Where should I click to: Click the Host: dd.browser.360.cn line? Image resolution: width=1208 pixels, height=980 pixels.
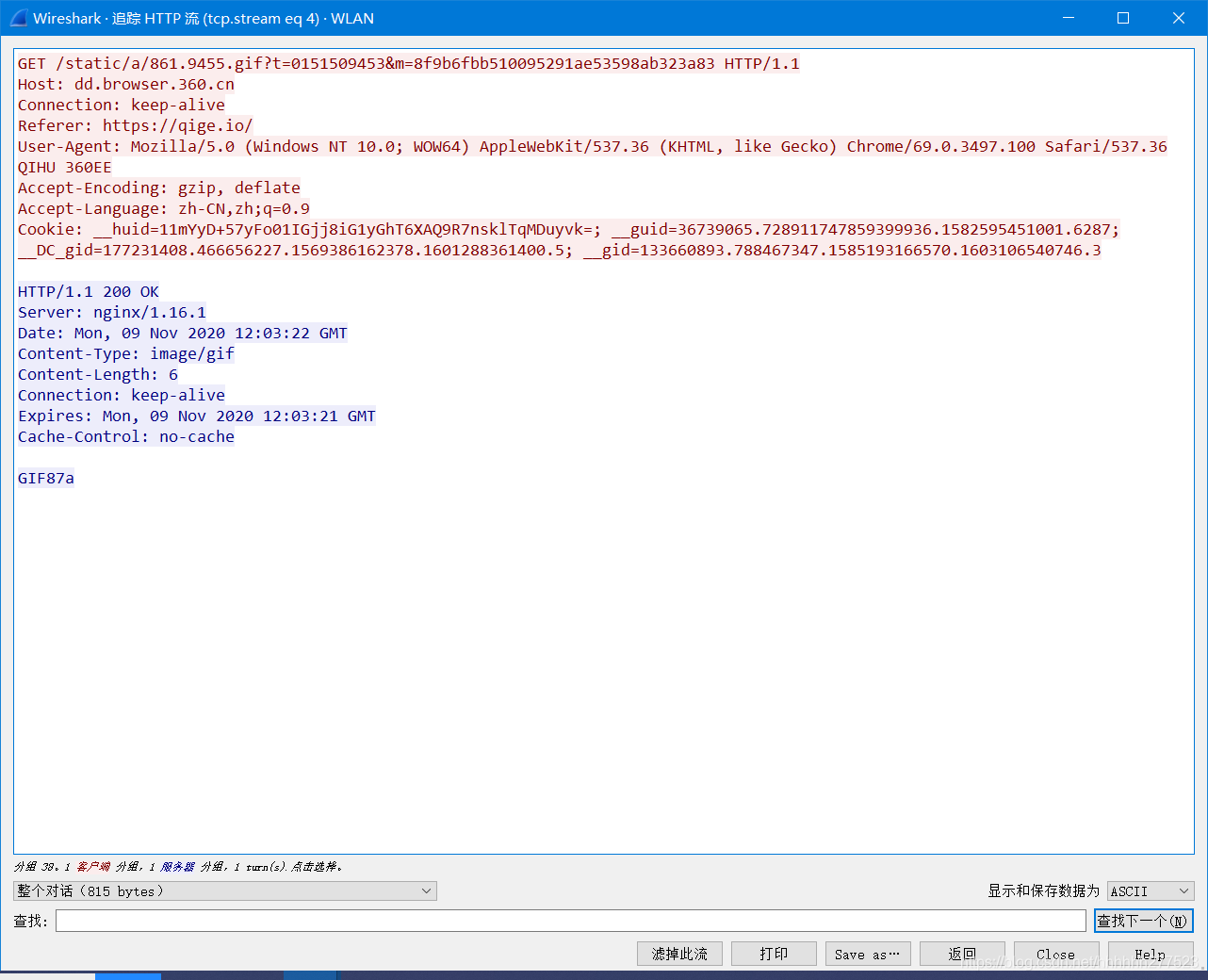pos(126,84)
